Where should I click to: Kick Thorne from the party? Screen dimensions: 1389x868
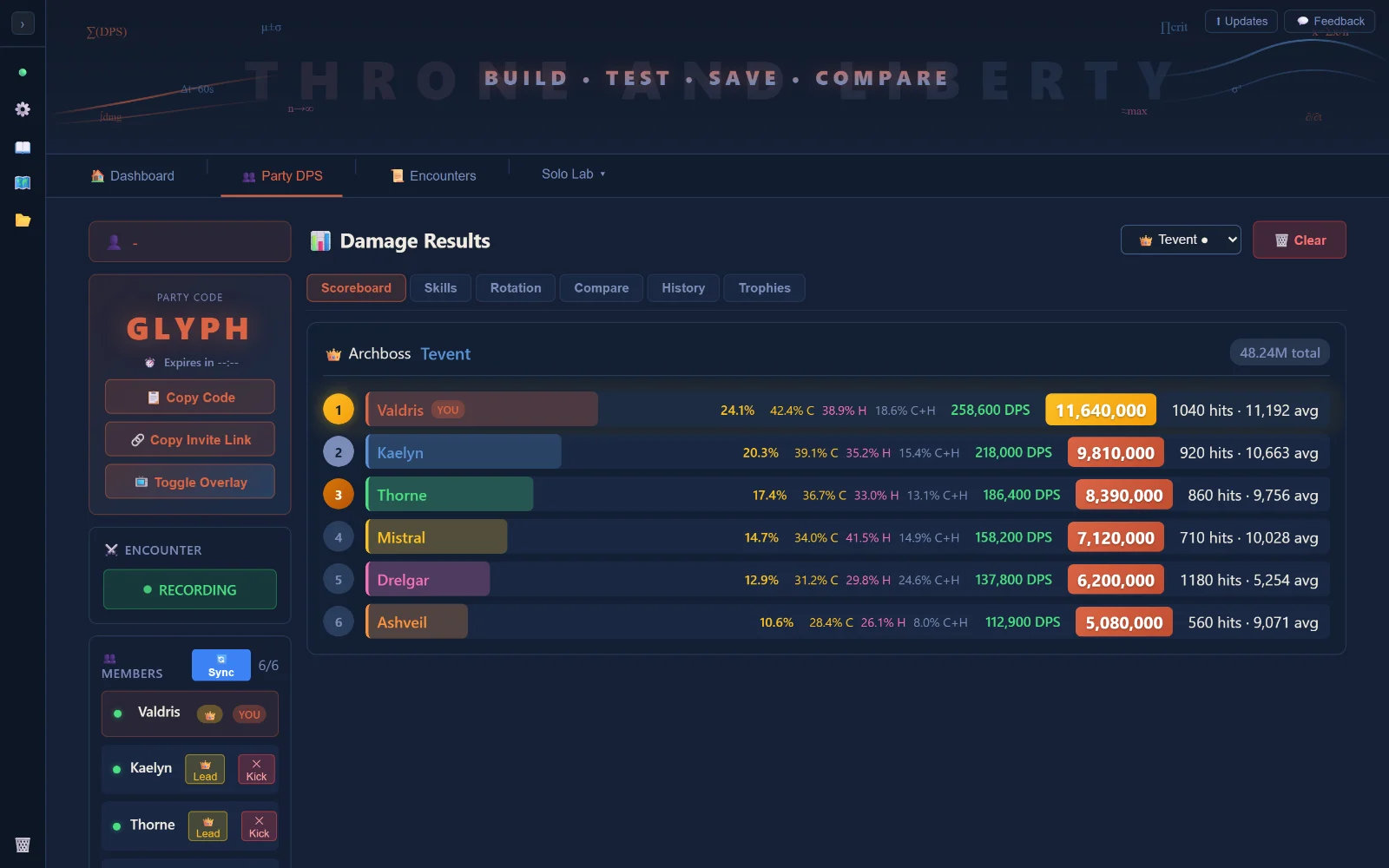point(259,825)
